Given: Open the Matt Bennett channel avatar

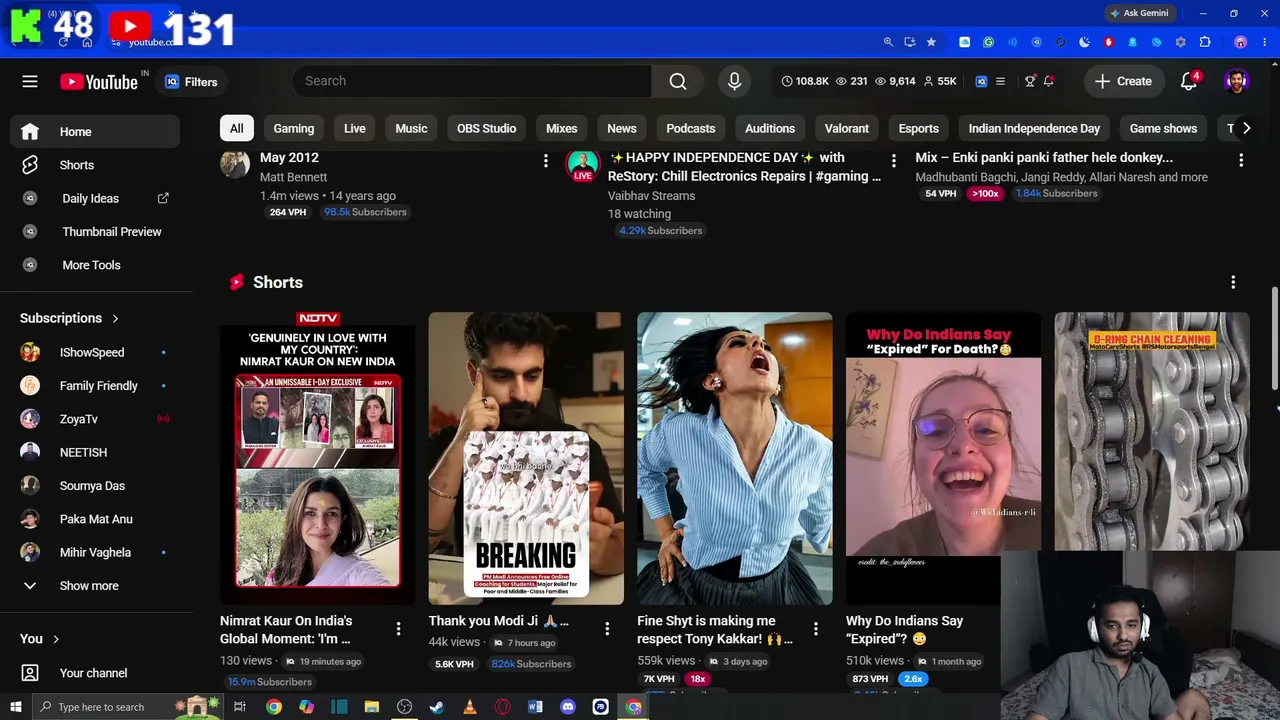Looking at the screenshot, I should pyautogui.click(x=235, y=164).
